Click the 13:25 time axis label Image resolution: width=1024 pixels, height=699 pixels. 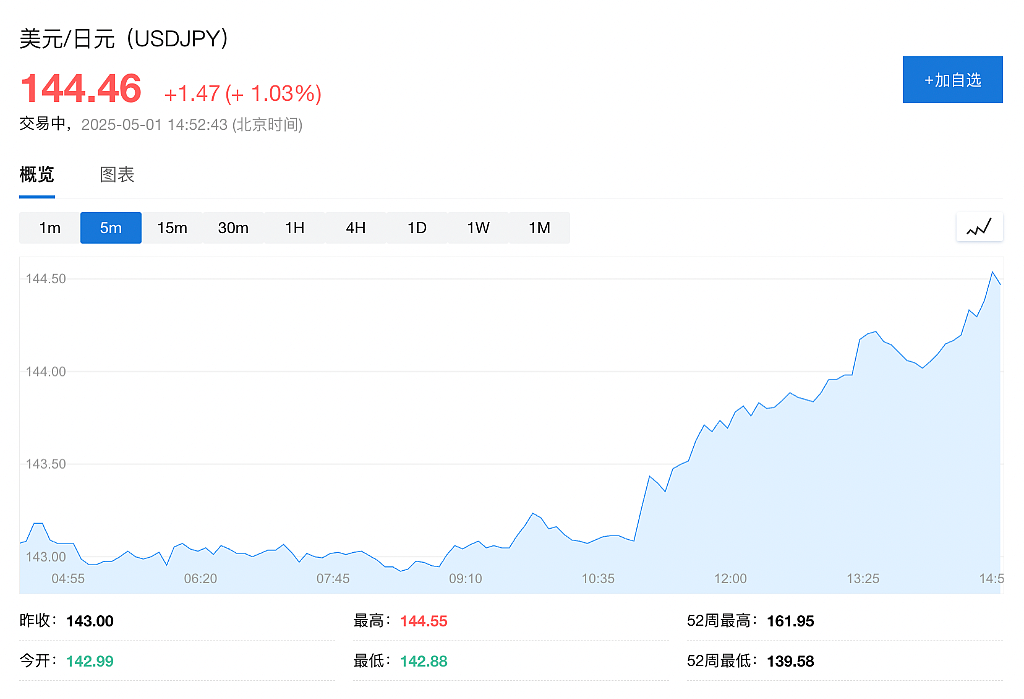point(863,578)
